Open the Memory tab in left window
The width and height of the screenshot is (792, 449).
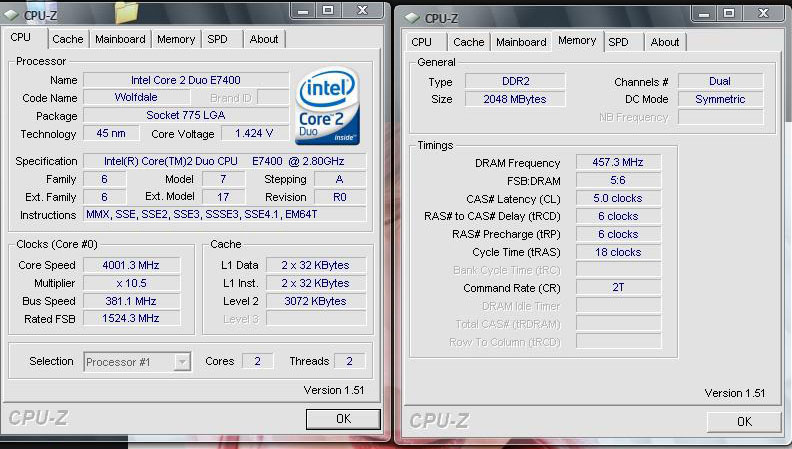176,39
